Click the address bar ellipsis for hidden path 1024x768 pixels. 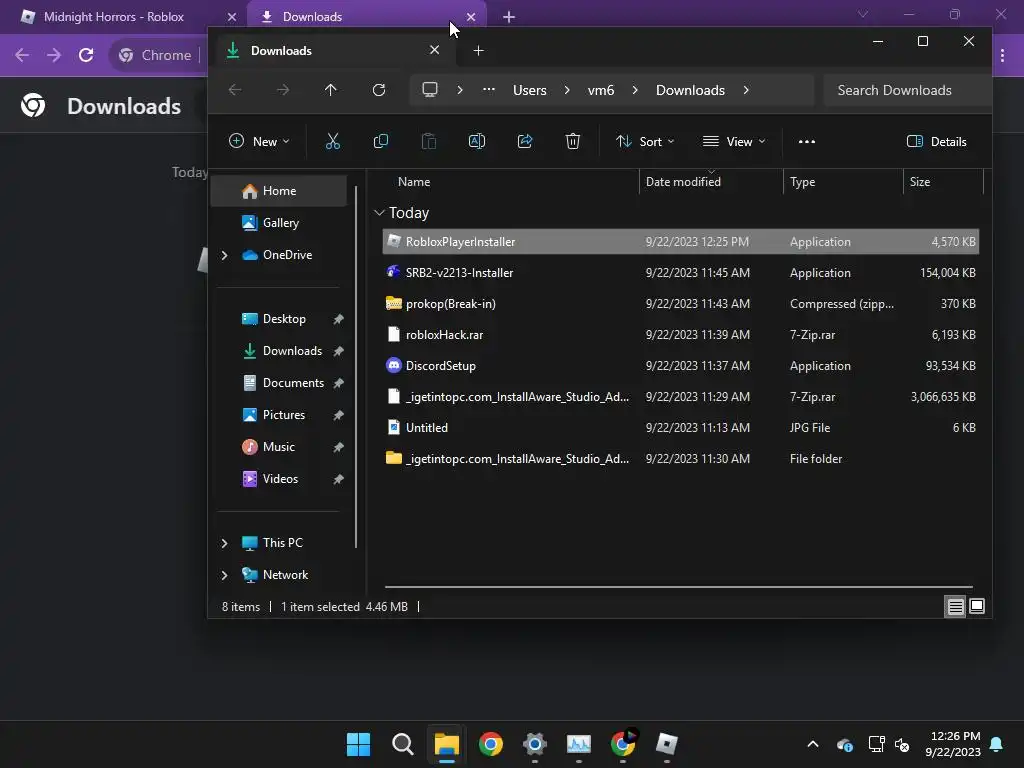[488, 90]
